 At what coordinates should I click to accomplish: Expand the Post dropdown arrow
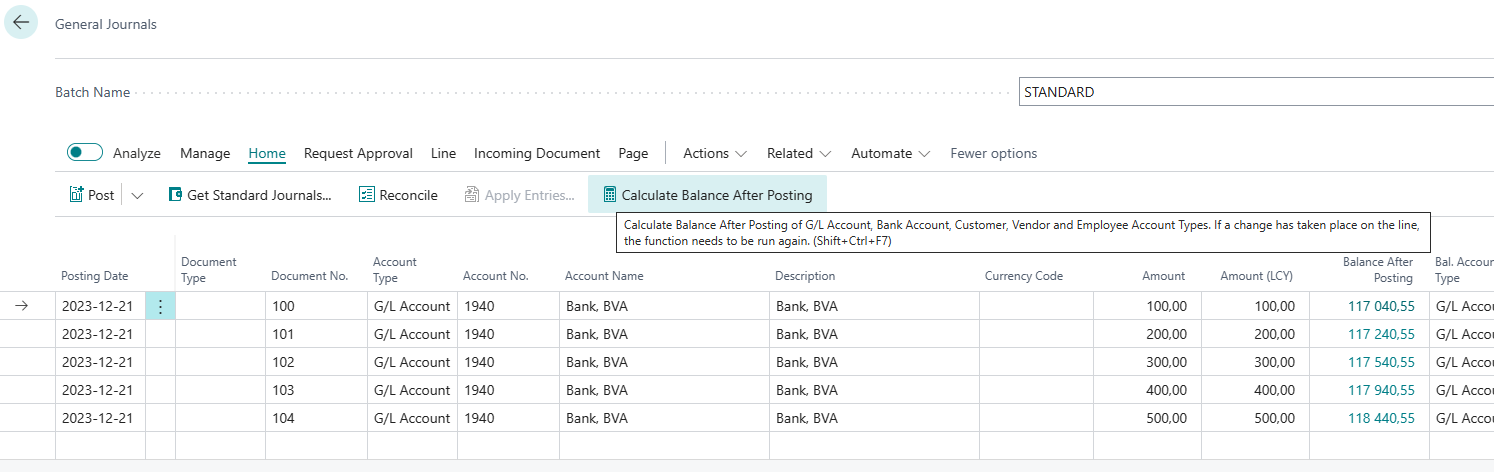(138, 196)
